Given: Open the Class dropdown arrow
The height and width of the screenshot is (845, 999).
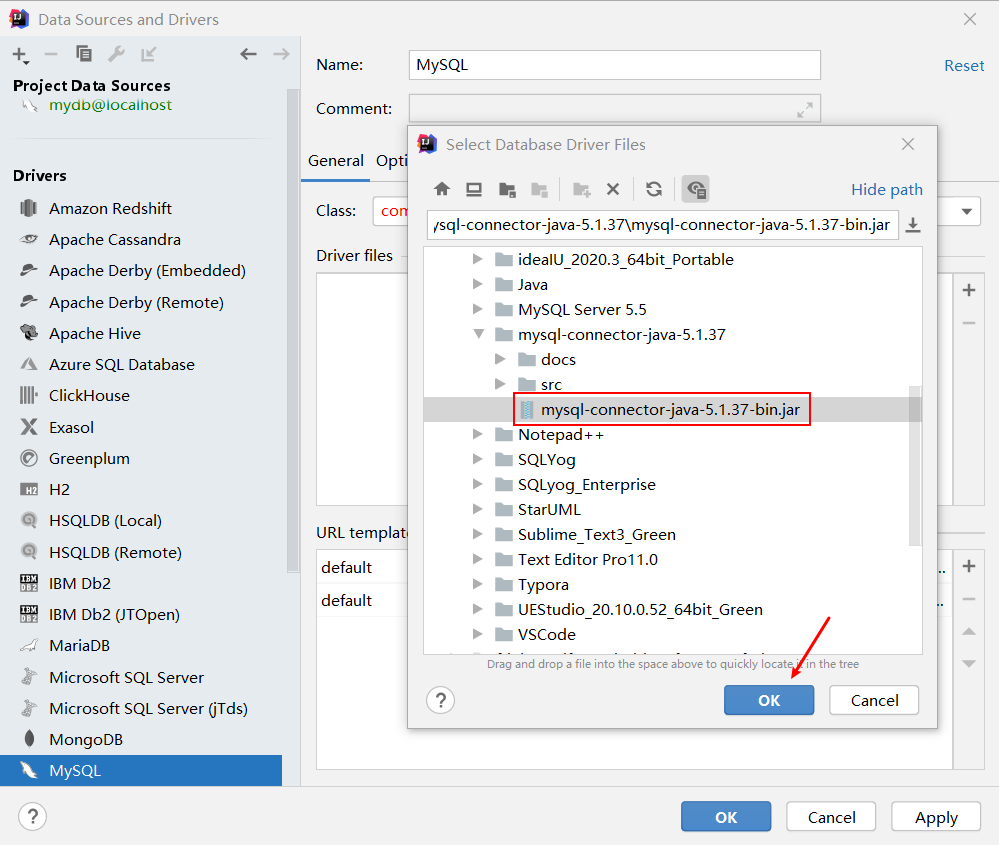Looking at the screenshot, I should [967, 212].
